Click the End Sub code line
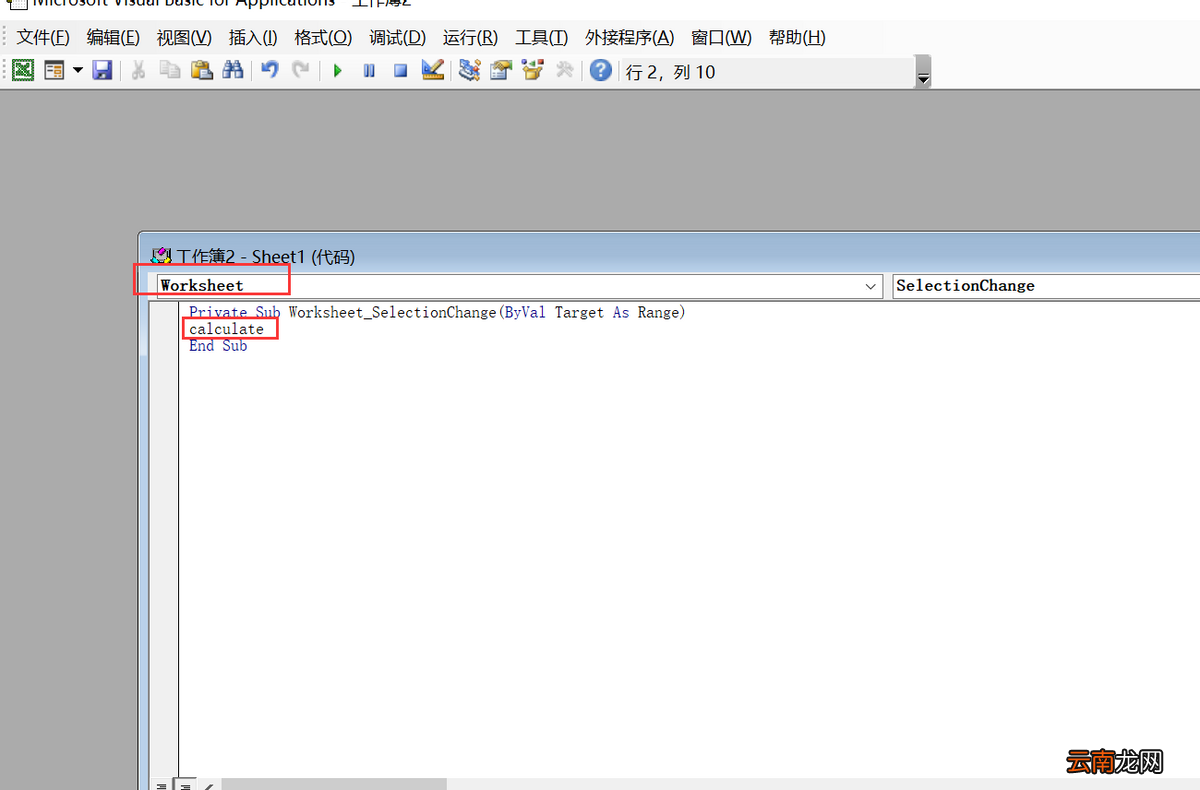The height and width of the screenshot is (790, 1200). point(218,345)
